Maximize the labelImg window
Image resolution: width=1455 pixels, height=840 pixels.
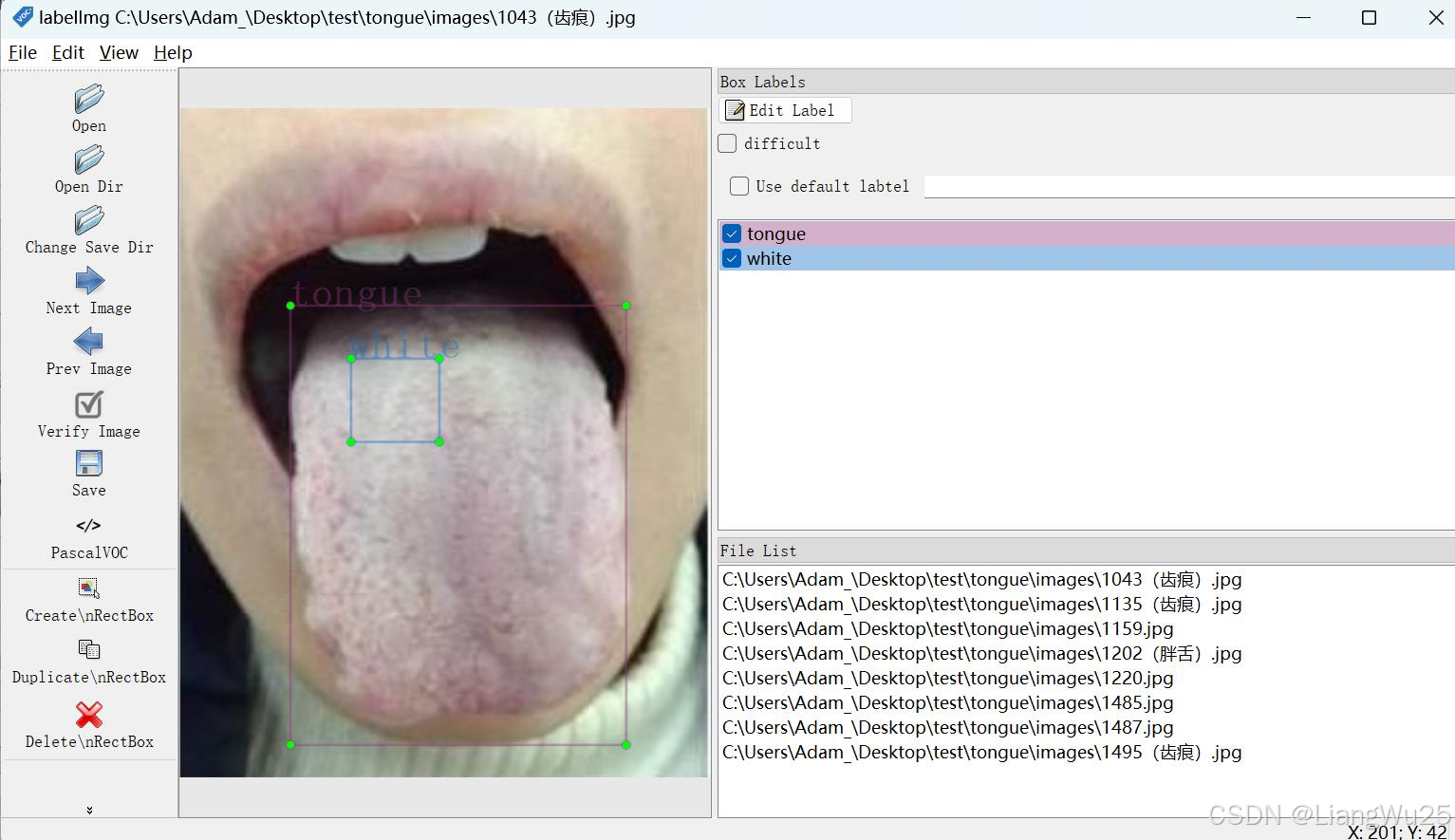1369,17
